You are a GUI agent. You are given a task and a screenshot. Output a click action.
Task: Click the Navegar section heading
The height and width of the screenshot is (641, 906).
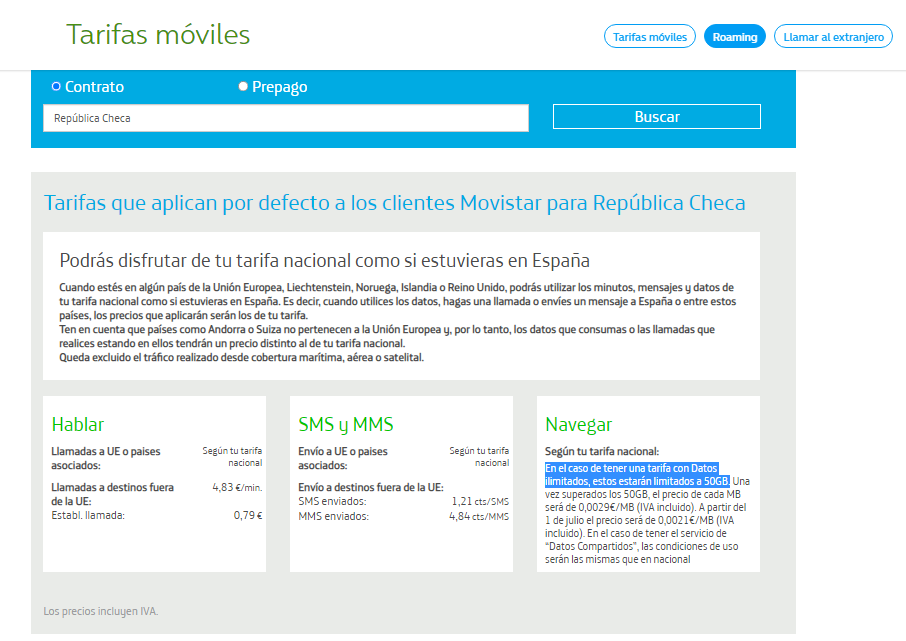tap(578, 424)
